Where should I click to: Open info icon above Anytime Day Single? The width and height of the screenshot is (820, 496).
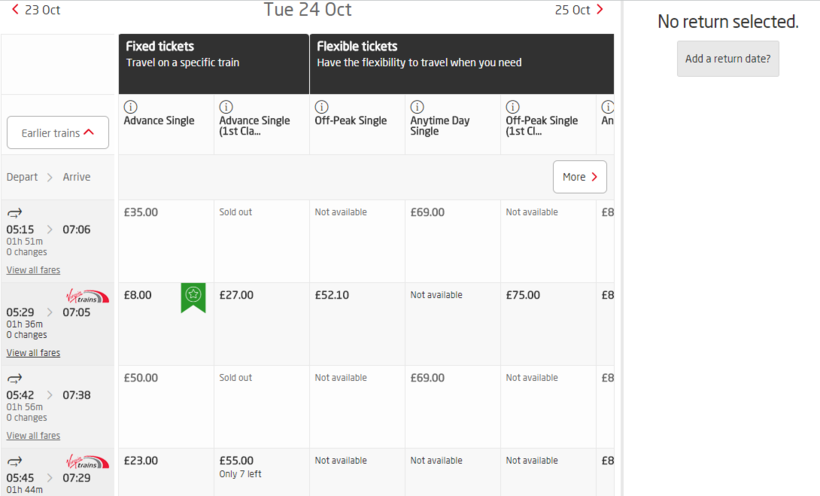point(417,107)
